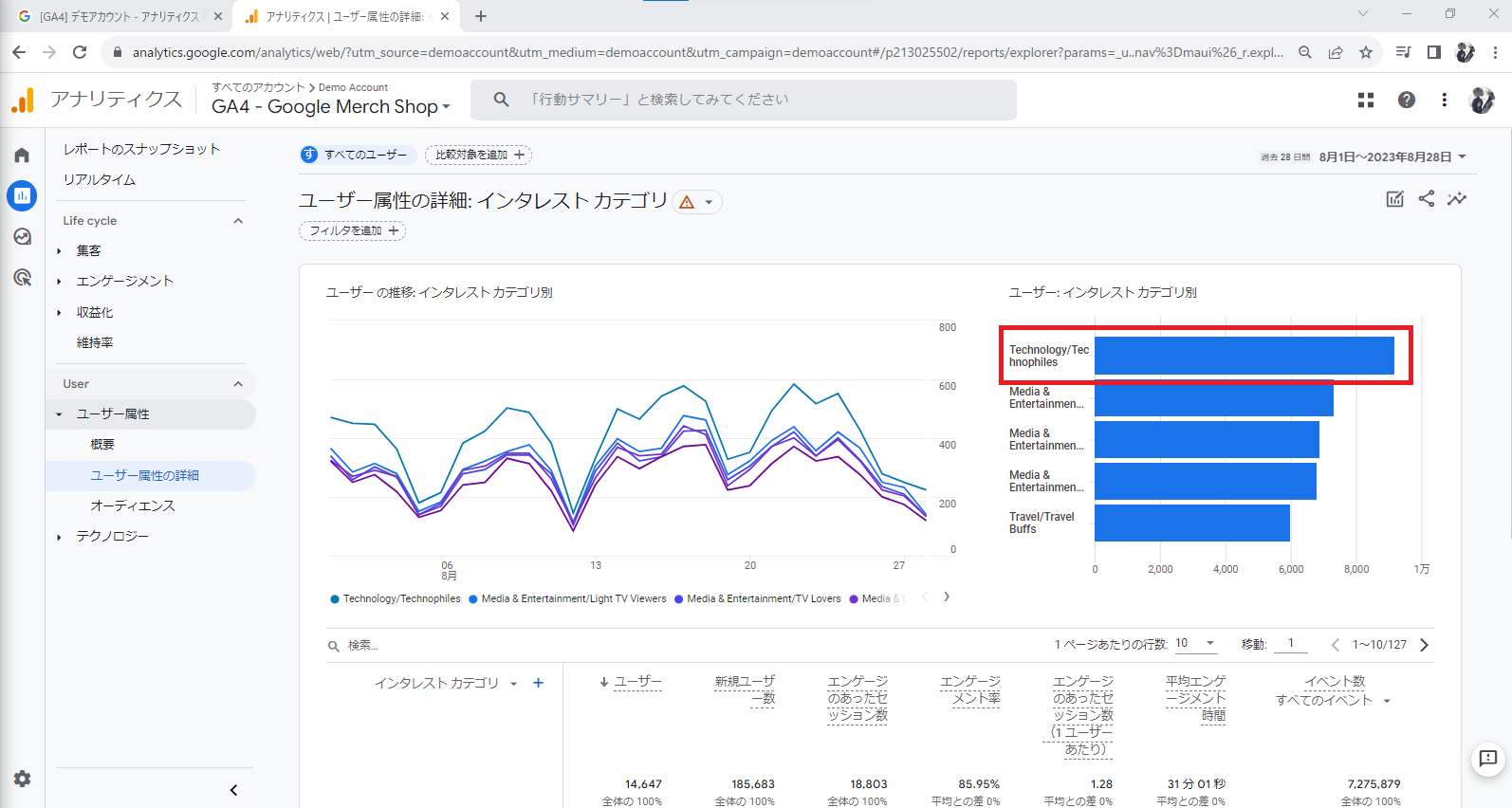Viewport: 1512px width, 808px height.
Task: Open the data quality warning dropdown
Action: pos(697,202)
